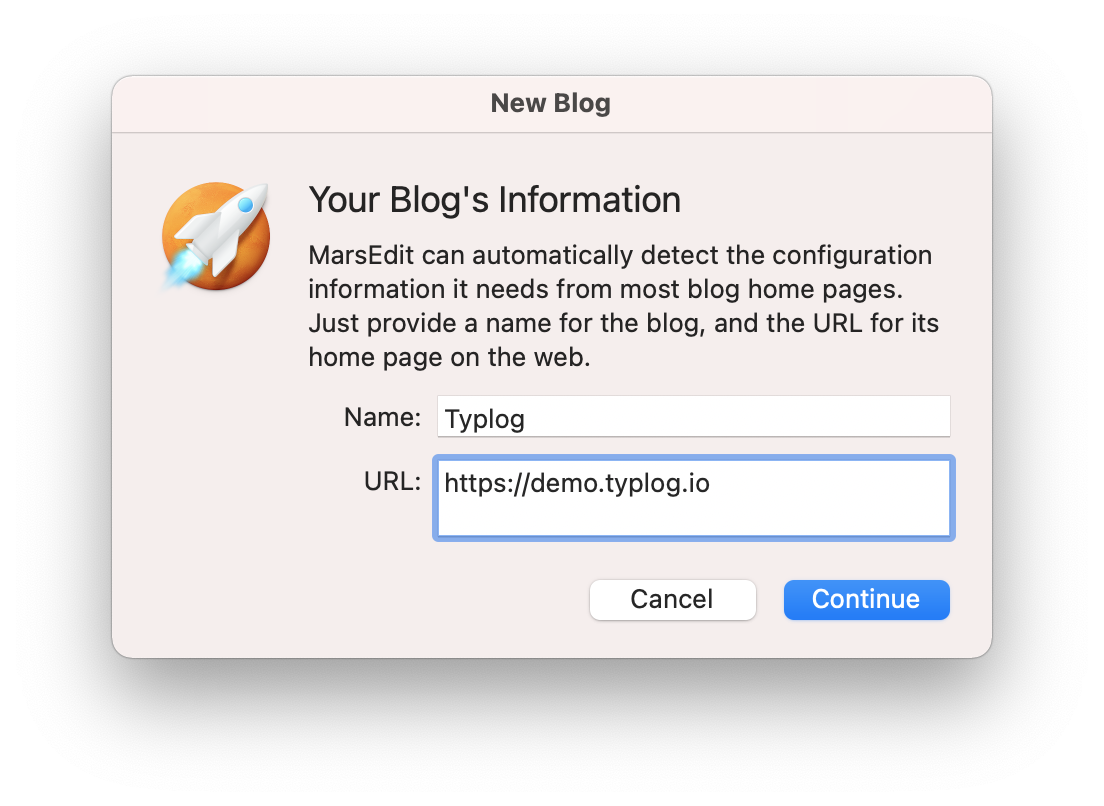The width and height of the screenshot is (1104, 806).
Task: Focus the blog Name text field
Action: pyautogui.click(x=694, y=417)
